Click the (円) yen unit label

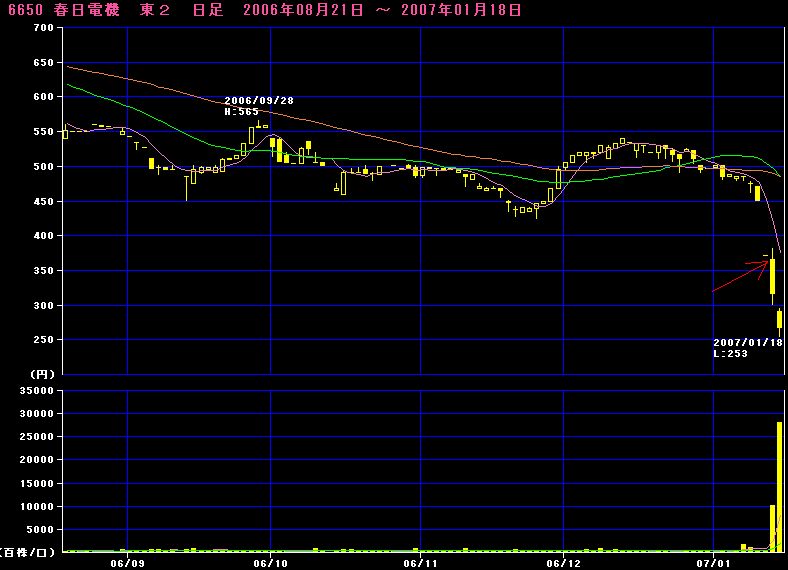click(x=43, y=374)
